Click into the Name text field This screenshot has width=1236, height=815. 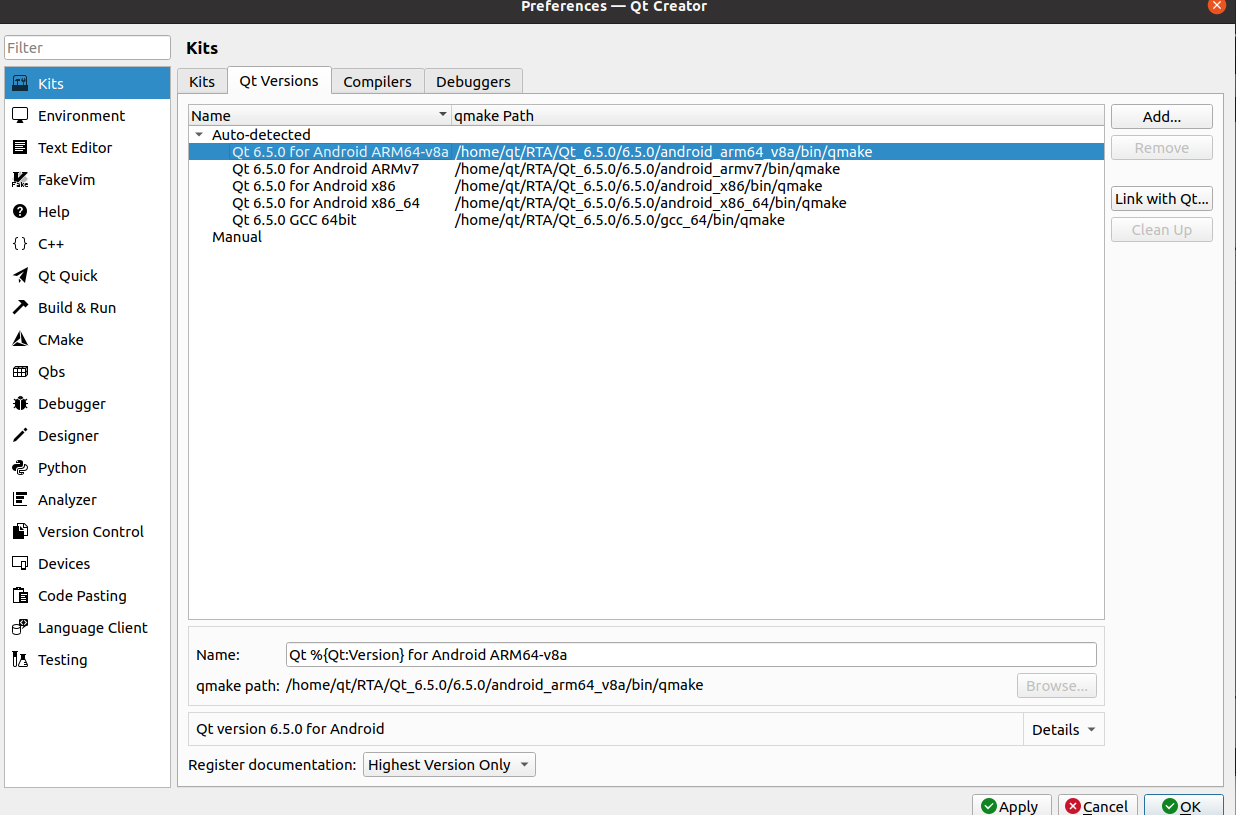(691, 655)
